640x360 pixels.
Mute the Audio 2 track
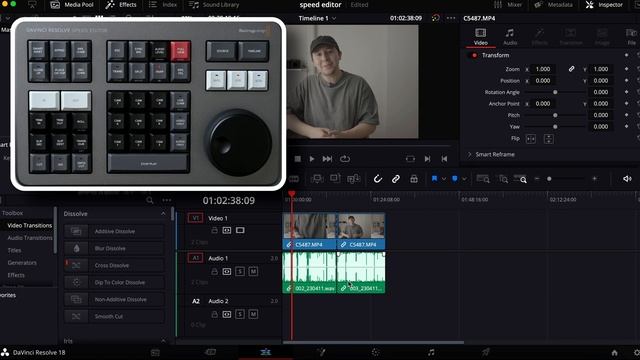pos(253,314)
